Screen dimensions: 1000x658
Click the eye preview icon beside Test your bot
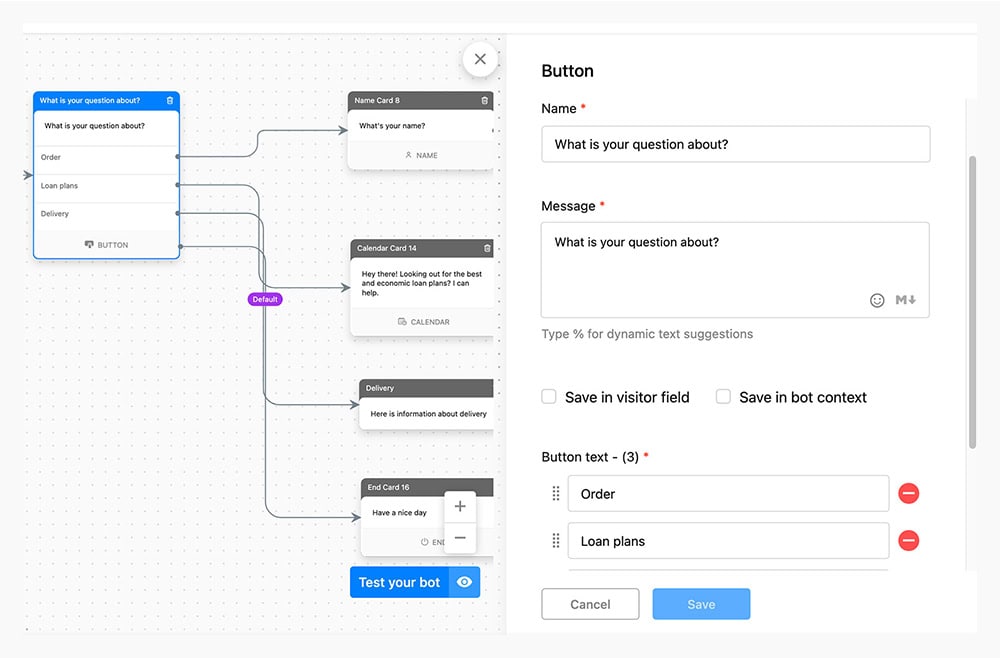(464, 582)
